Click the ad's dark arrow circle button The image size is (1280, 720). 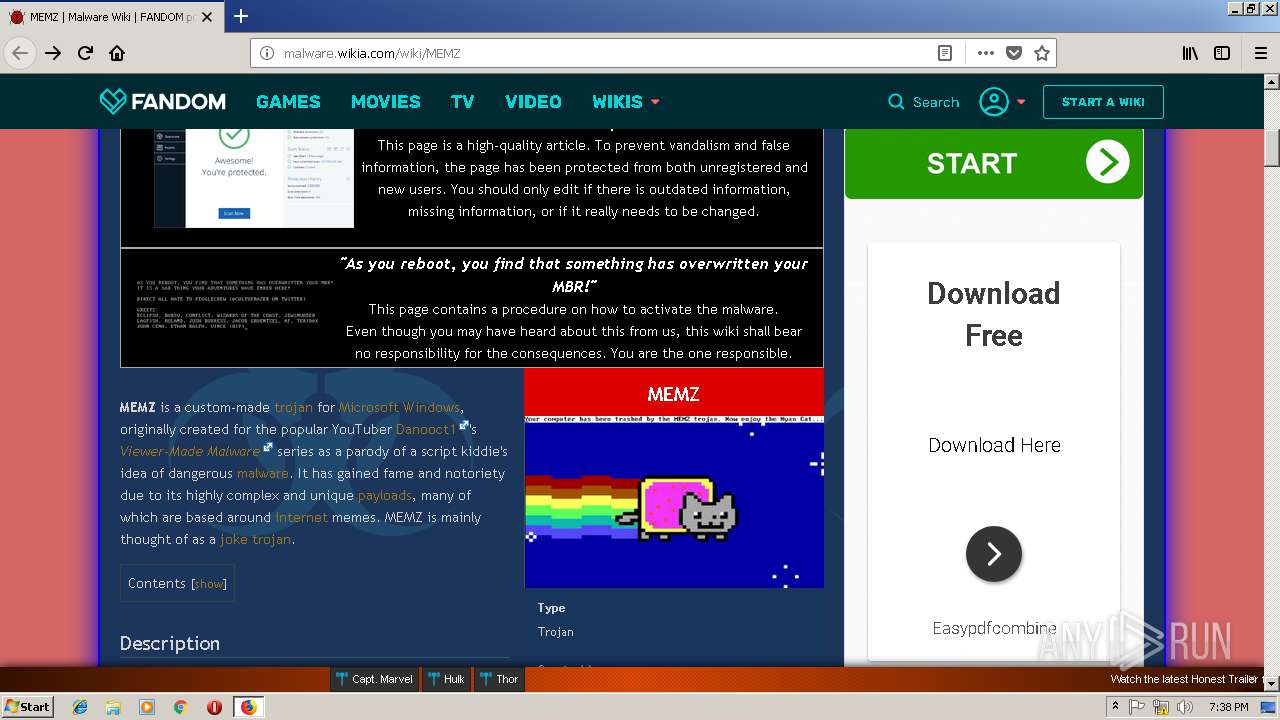click(x=994, y=554)
